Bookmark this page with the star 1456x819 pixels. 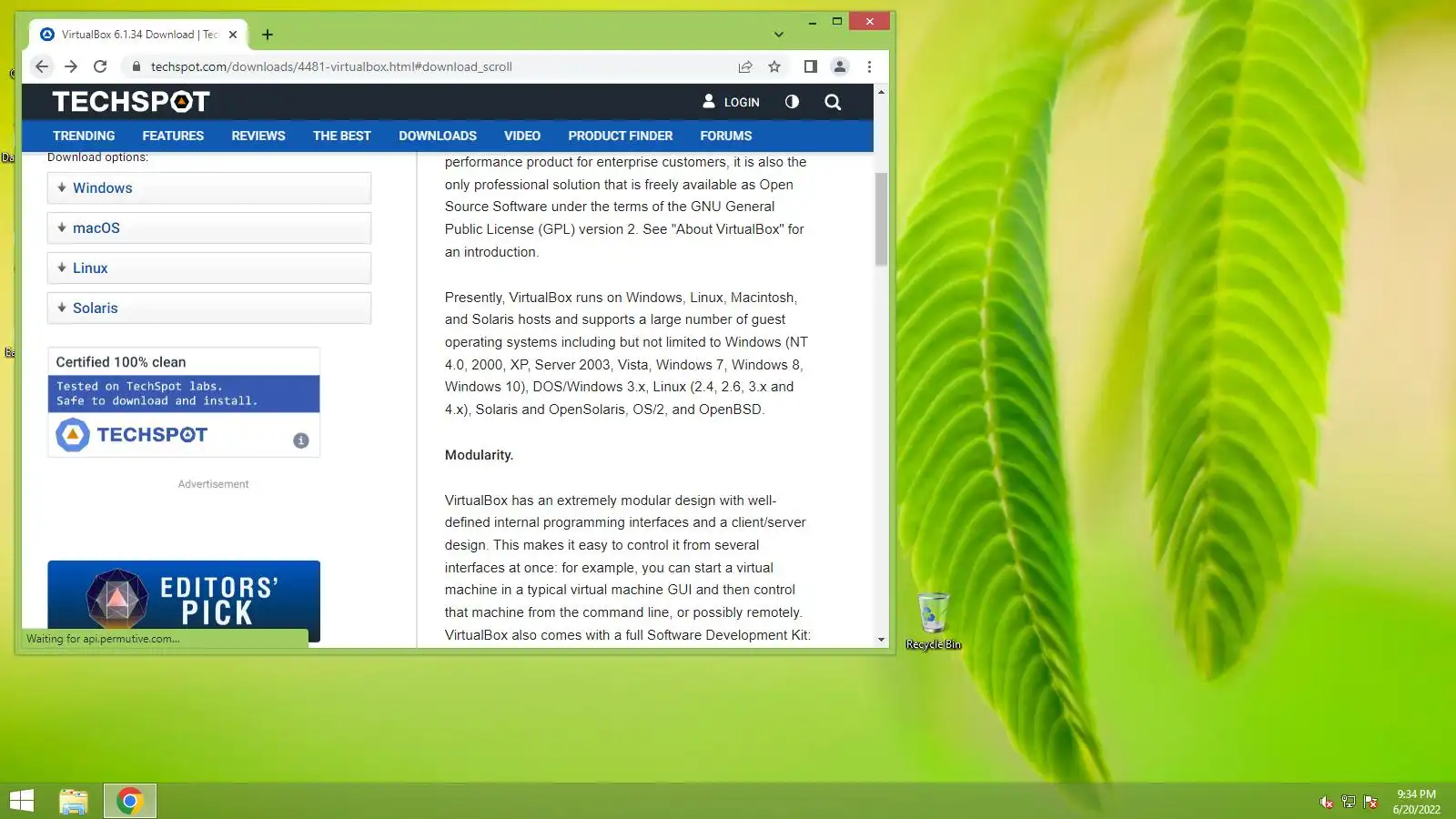tap(774, 66)
